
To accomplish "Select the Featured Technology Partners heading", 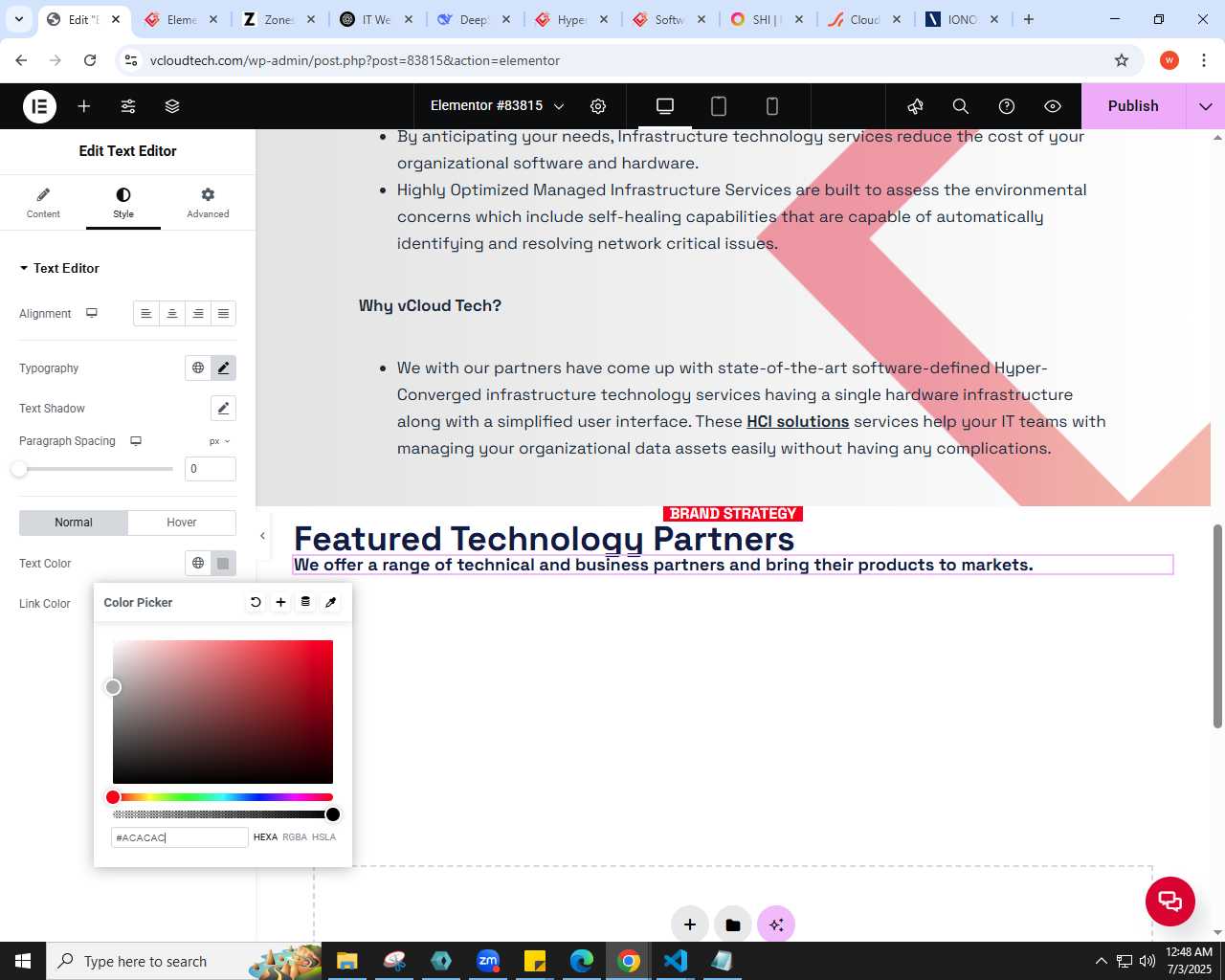I will (x=544, y=539).
